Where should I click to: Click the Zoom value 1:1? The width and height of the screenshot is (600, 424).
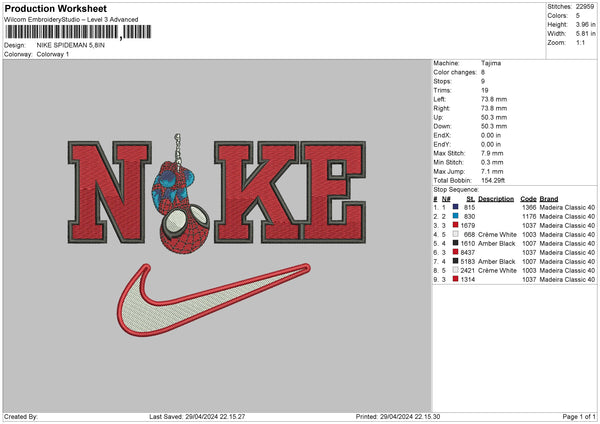(x=580, y=42)
